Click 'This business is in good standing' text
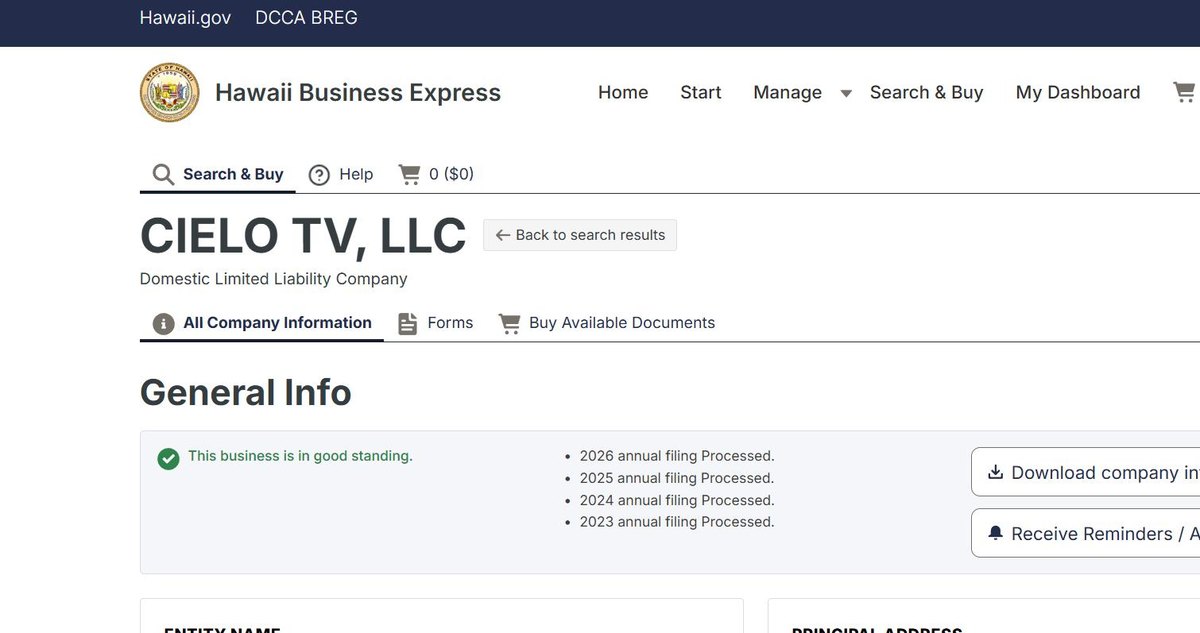This screenshot has width=1200, height=633. point(300,456)
